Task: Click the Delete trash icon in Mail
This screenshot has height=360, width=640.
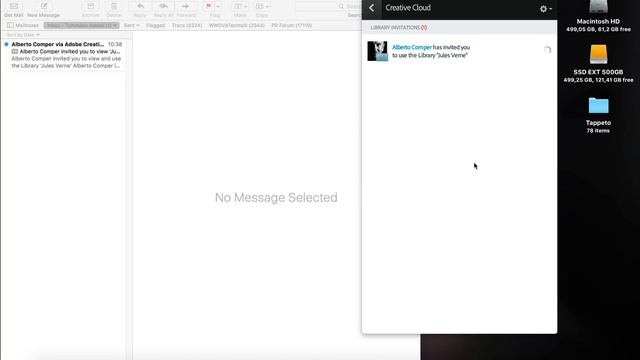Action: click(113, 6)
